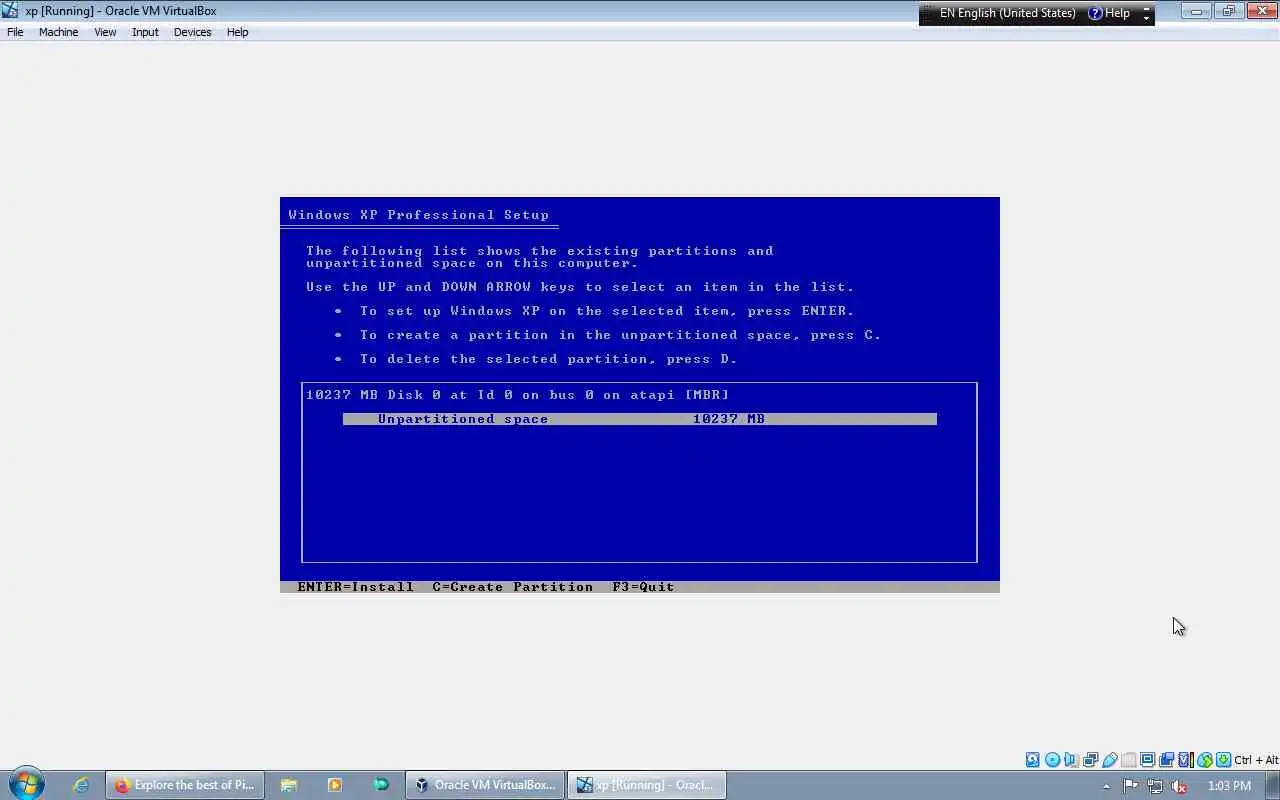Open the Devices menu

[192, 32]
